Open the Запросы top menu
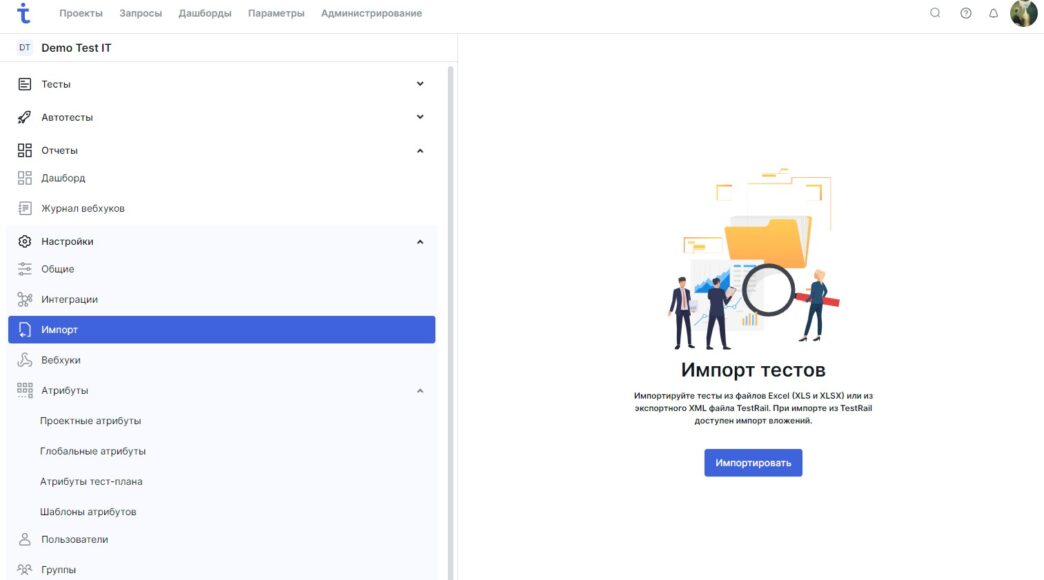1044x580 pixels. pyautogui.click(x=140, y=13)
